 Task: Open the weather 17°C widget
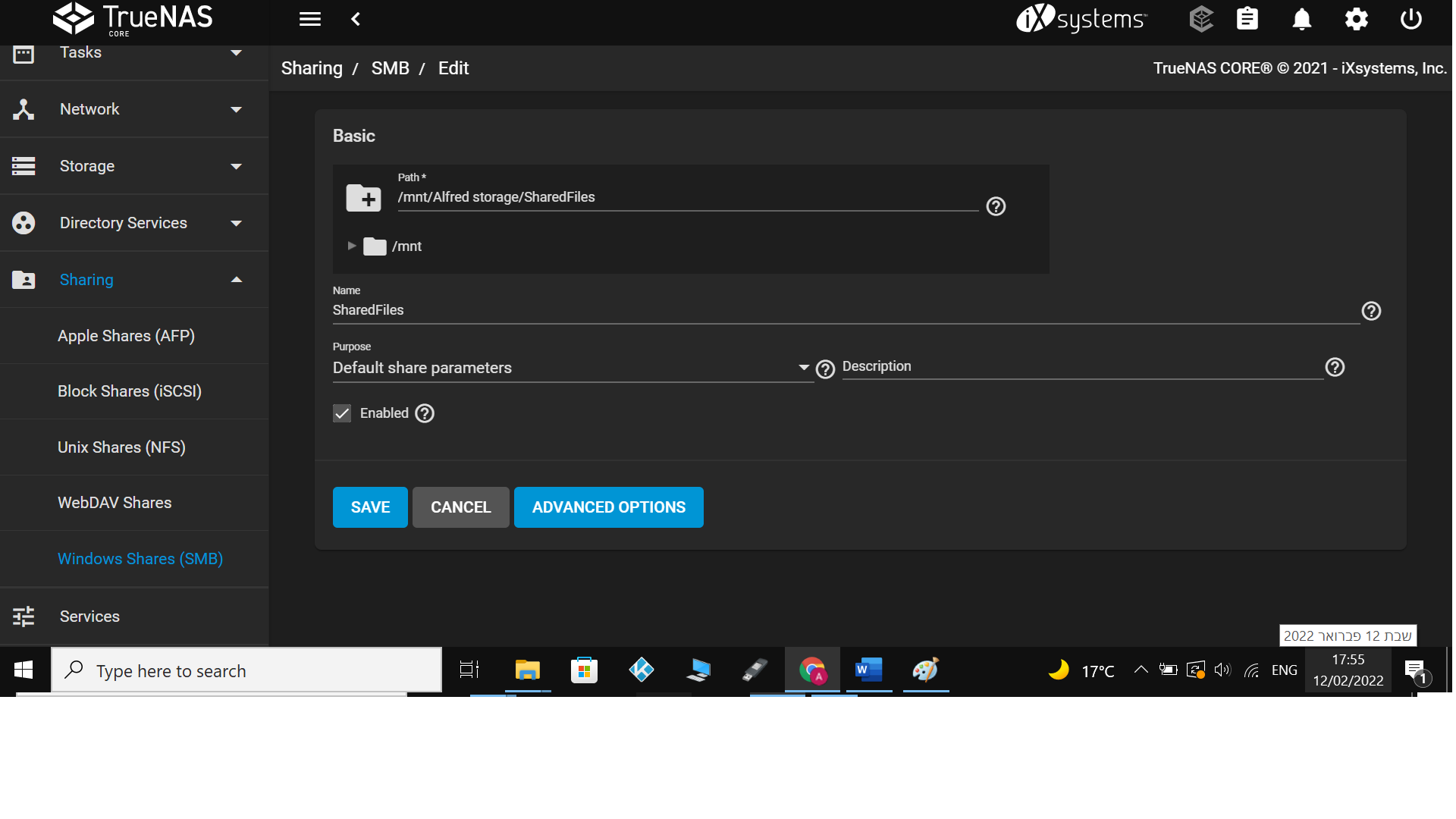(1081, 670)
